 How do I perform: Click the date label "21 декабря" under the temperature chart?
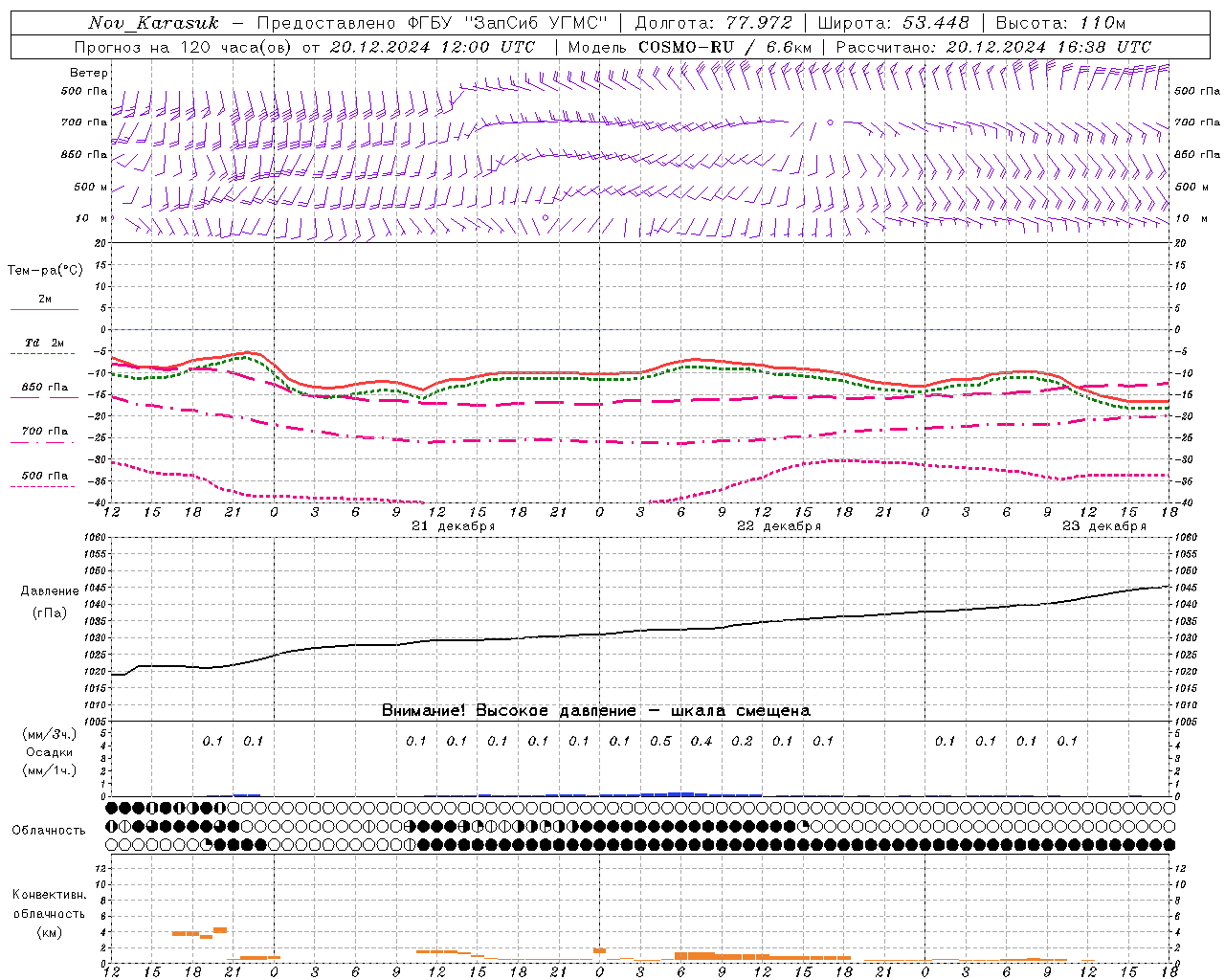pos(454,526)
